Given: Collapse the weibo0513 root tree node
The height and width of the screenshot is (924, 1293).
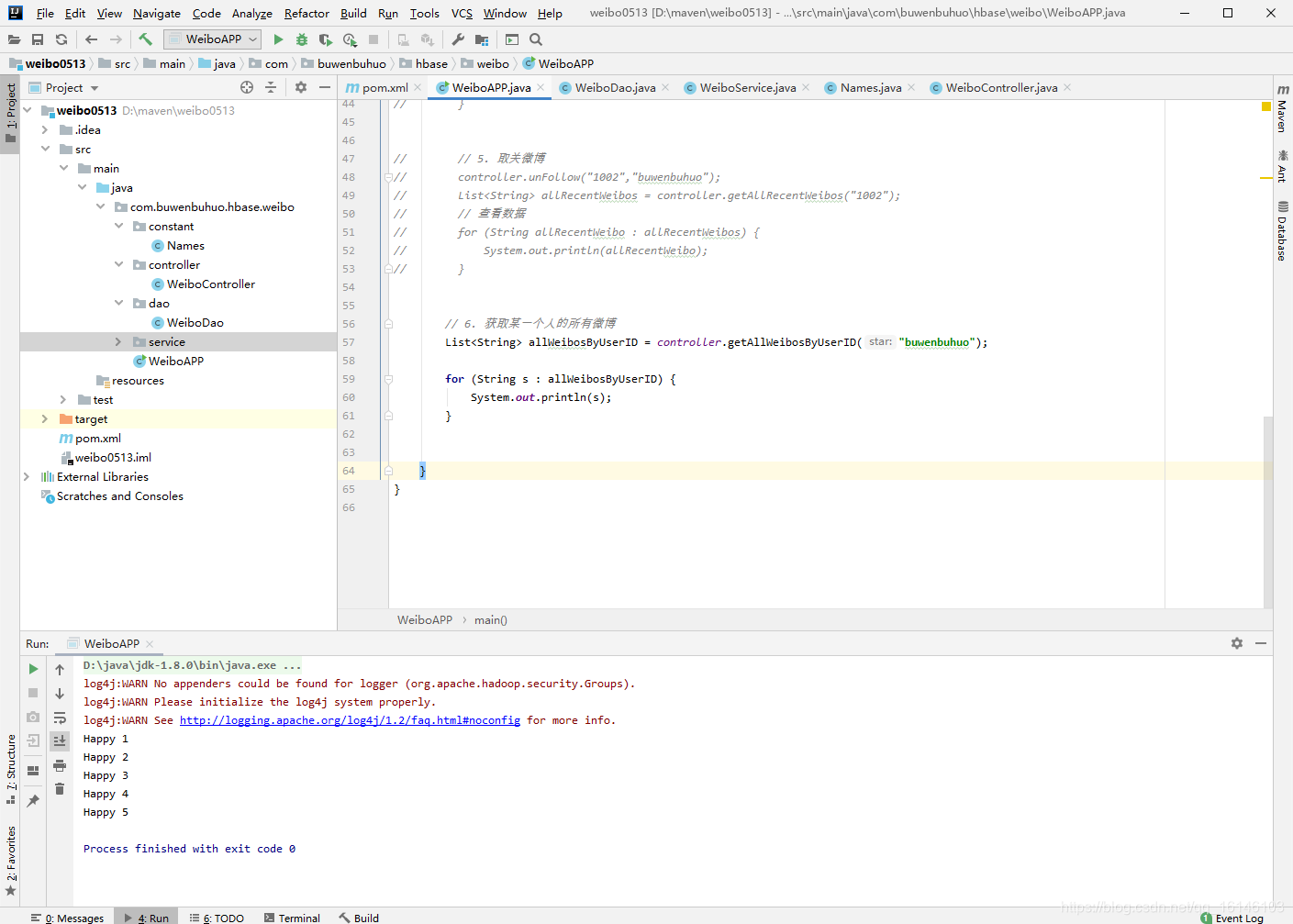Looking at the screenshot, I should pyautogui.click(x=28, y=110).
